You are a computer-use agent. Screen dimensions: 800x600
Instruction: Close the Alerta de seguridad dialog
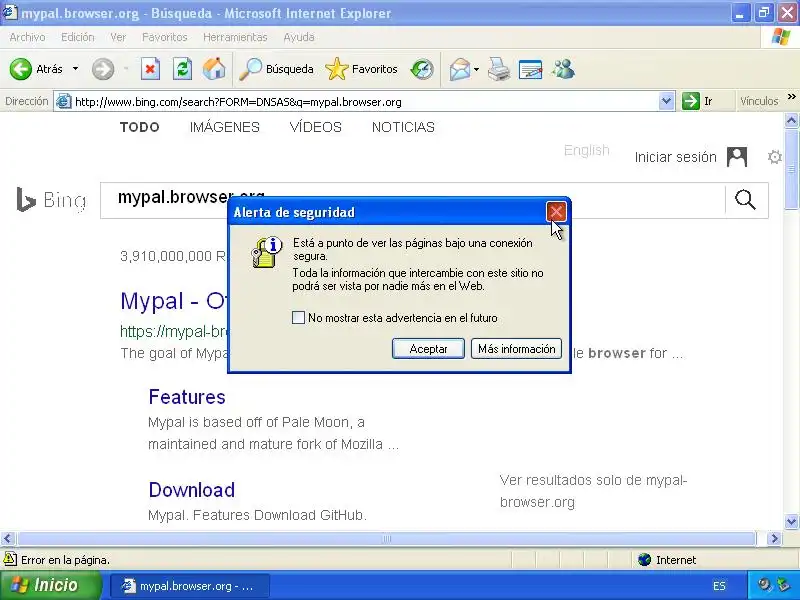tap(556, 212)
